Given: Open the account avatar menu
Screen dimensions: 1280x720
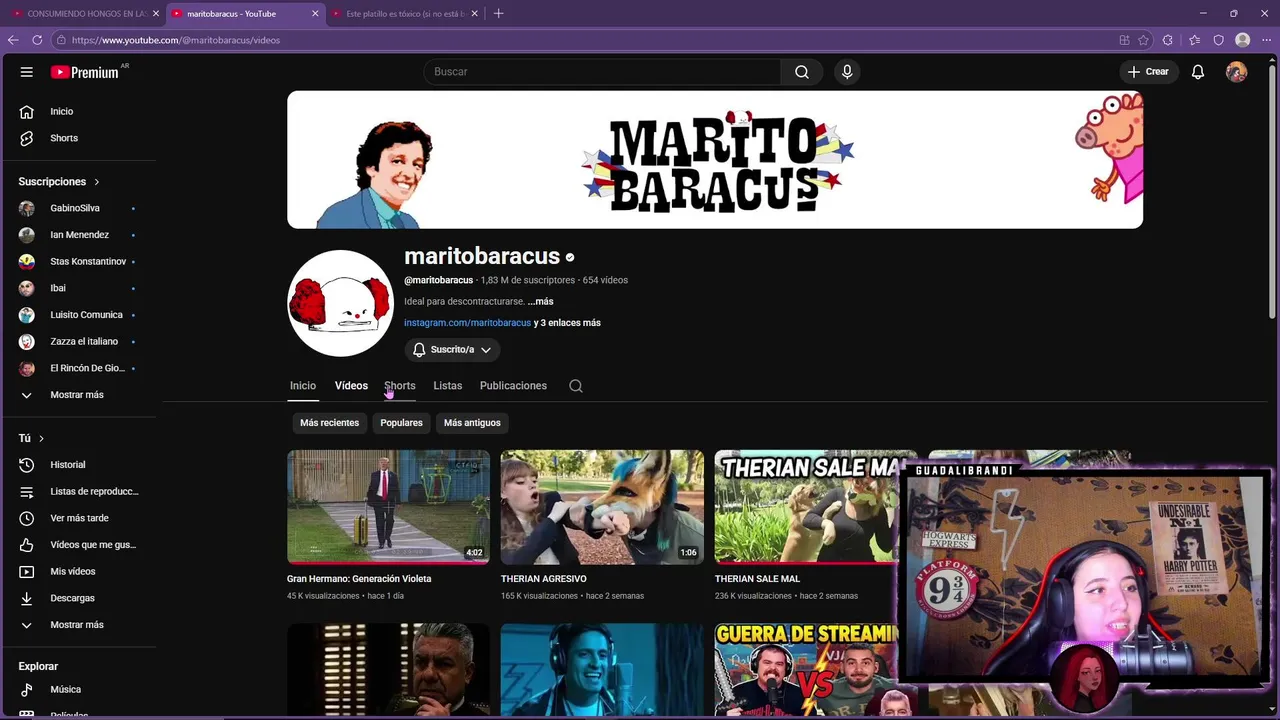Looking at the screenshot, I should coord(1237,72).
